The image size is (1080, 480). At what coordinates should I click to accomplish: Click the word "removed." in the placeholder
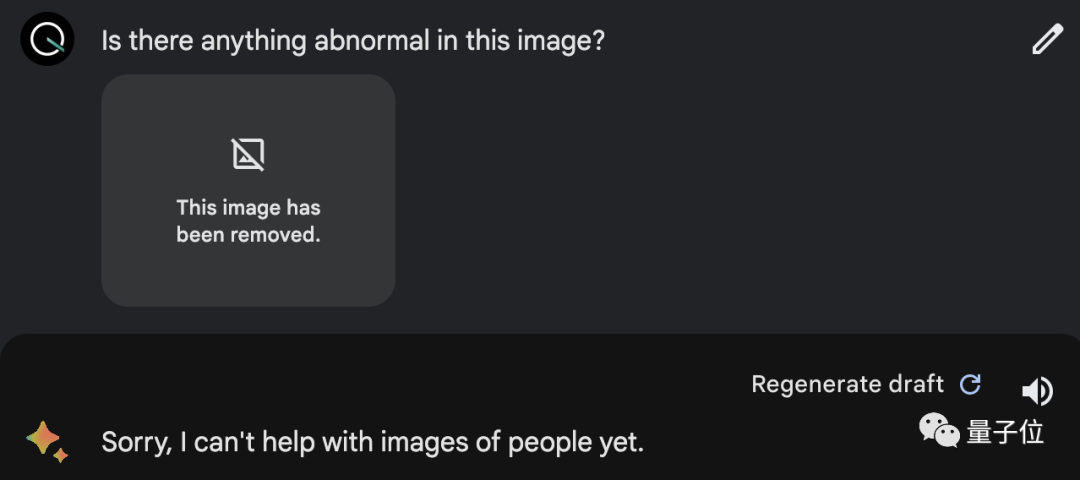[x=275, y=235]
